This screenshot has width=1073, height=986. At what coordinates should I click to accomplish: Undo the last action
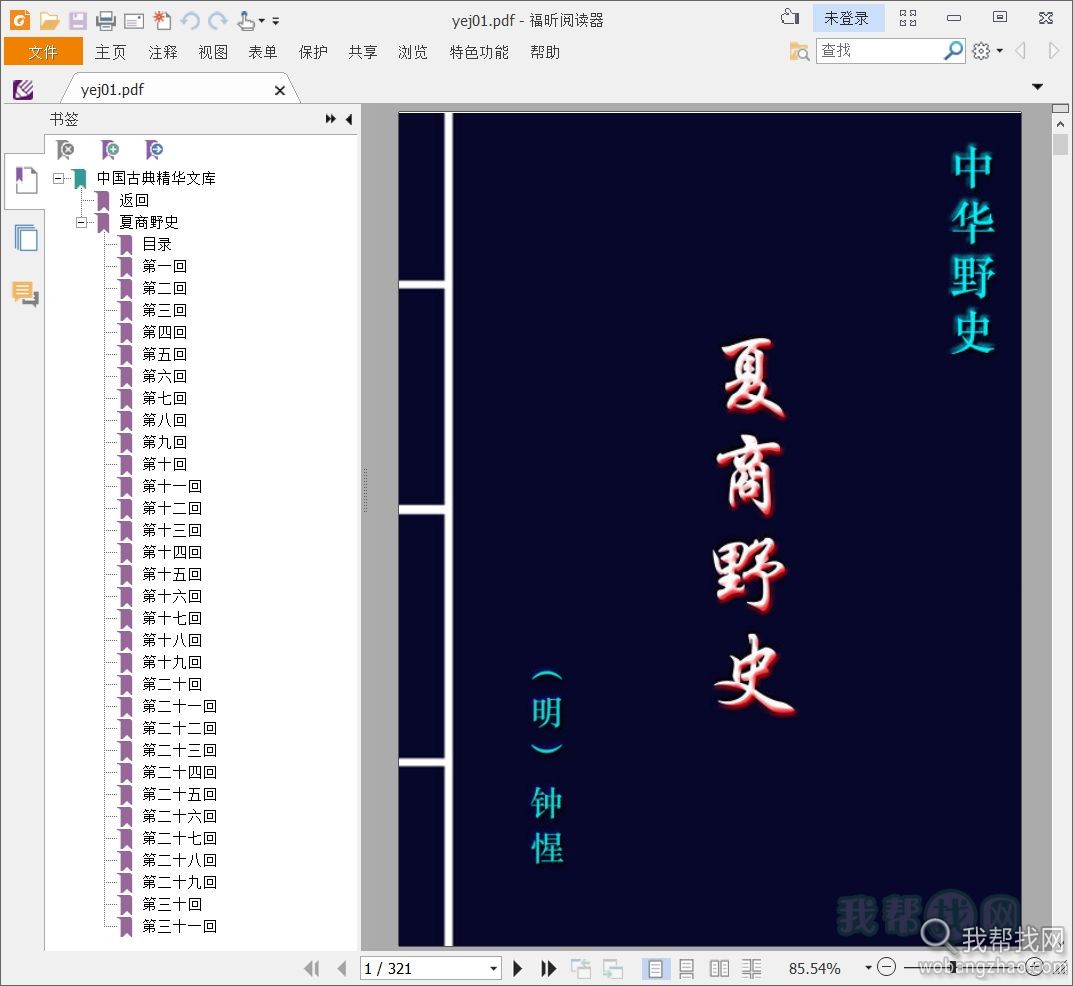[190, 21]
